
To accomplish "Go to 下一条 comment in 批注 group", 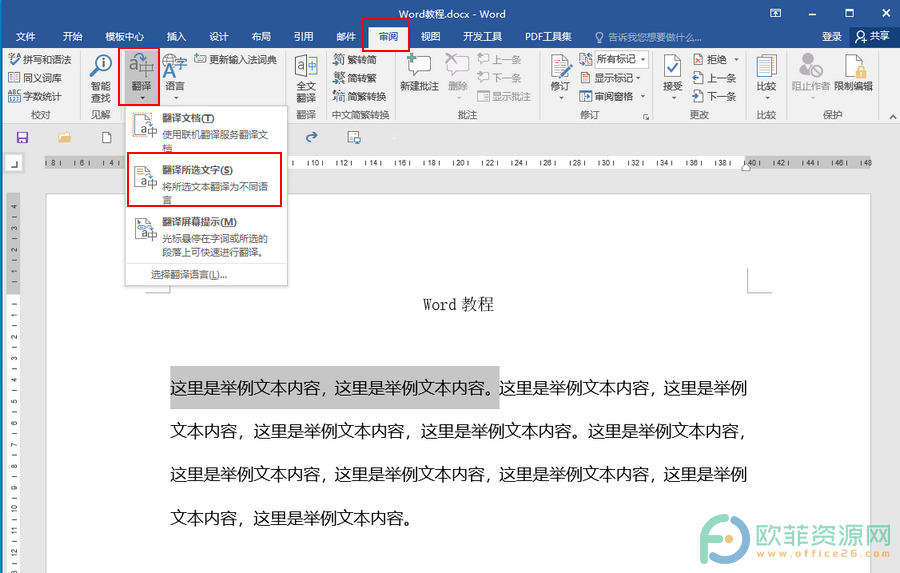I will [x=499, y=78].
